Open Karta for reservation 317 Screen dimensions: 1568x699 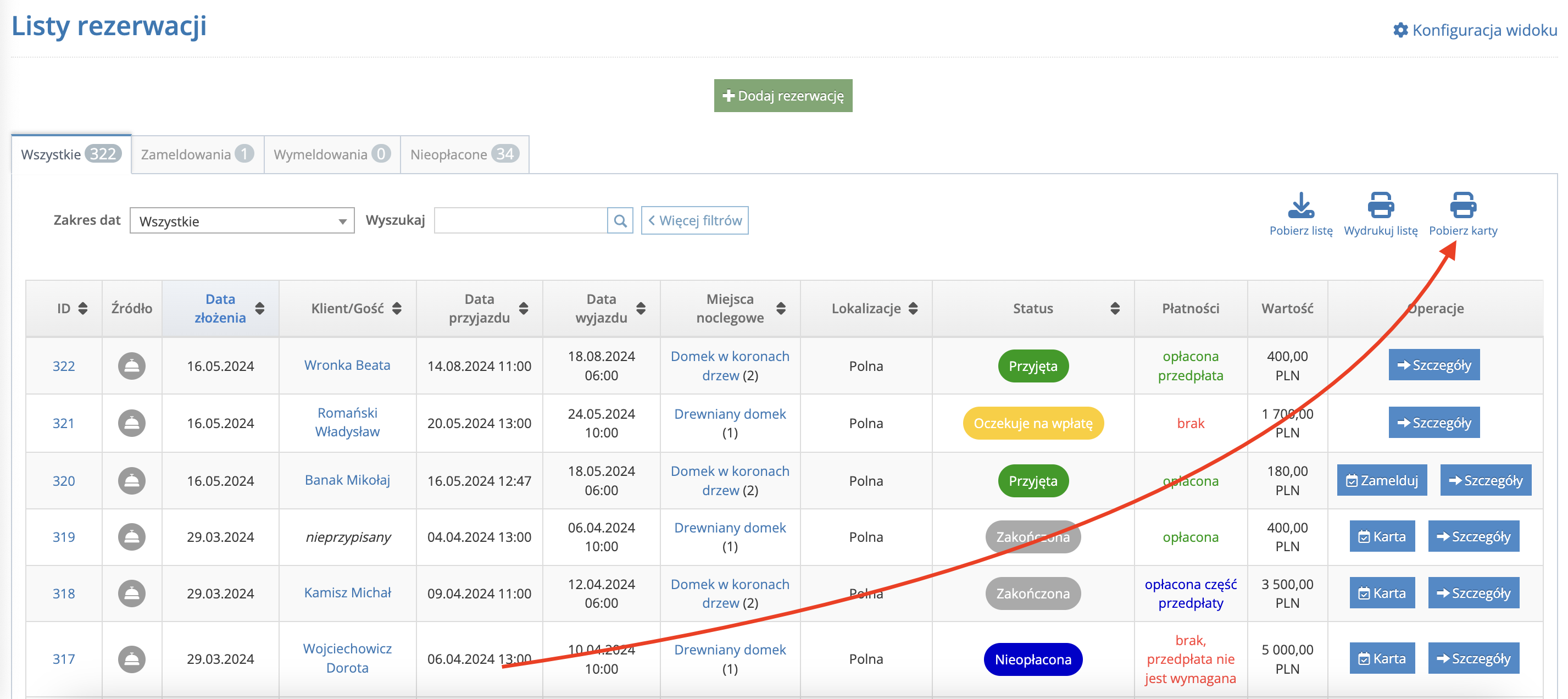tap(1382, 658)
